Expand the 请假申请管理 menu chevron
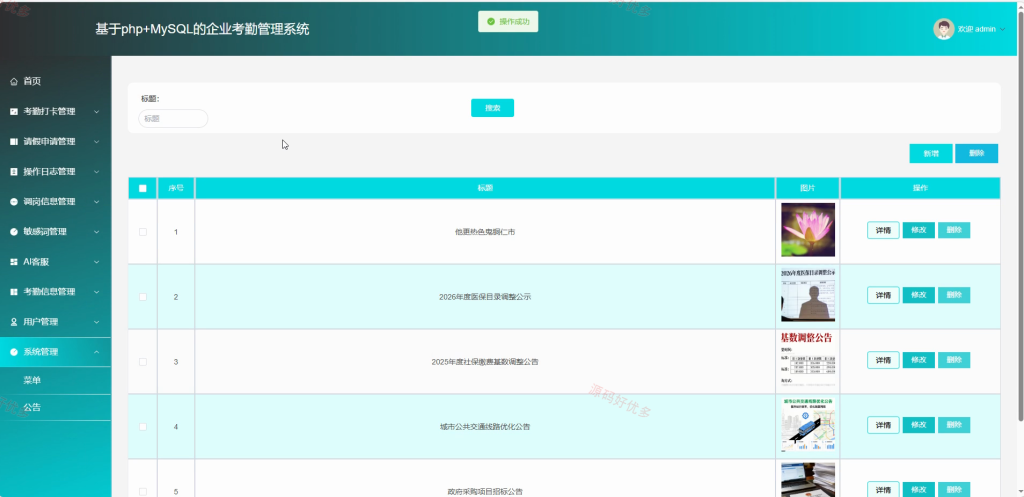 (97, 142)
